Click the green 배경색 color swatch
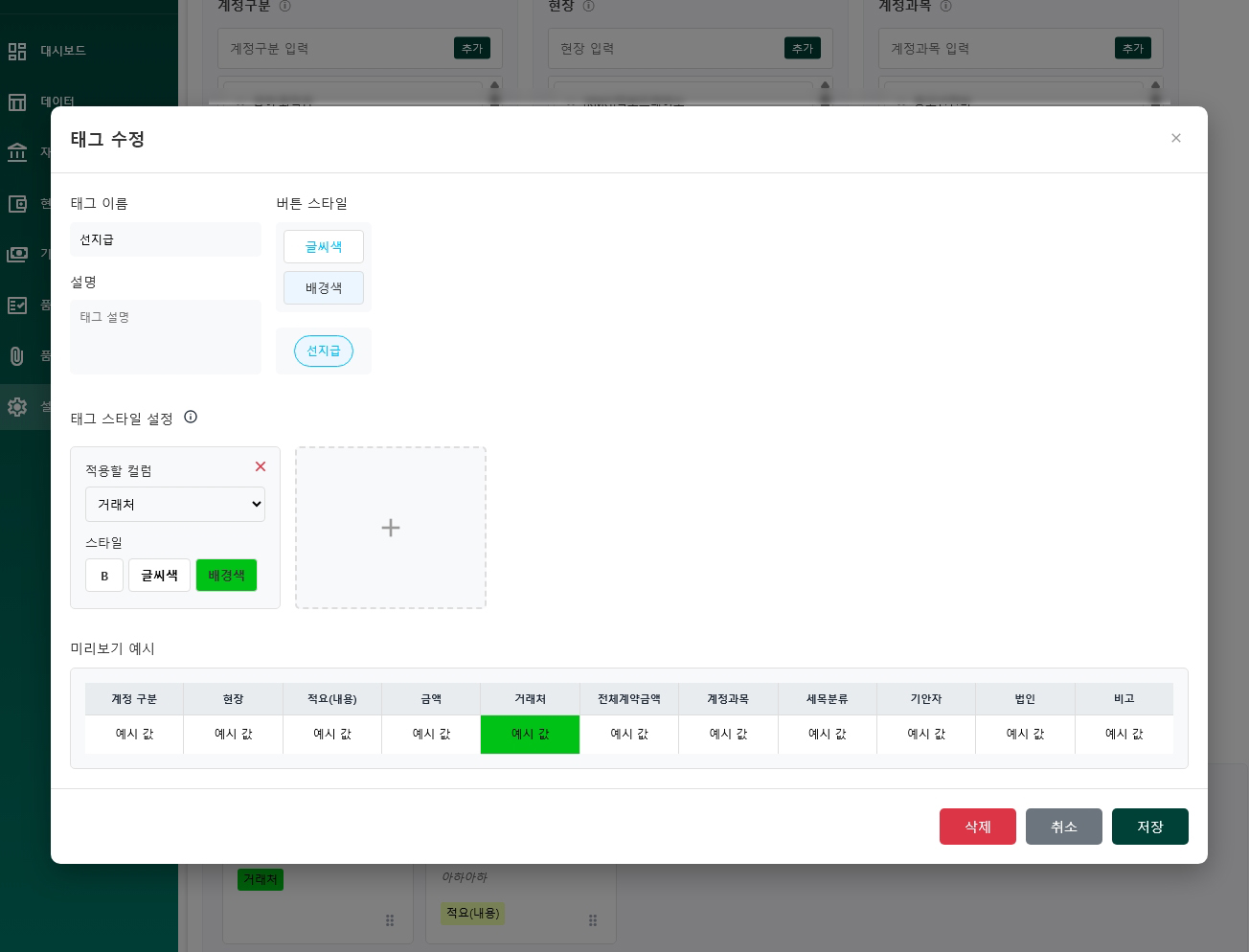The image size is (1249, 952). (226, 575)
